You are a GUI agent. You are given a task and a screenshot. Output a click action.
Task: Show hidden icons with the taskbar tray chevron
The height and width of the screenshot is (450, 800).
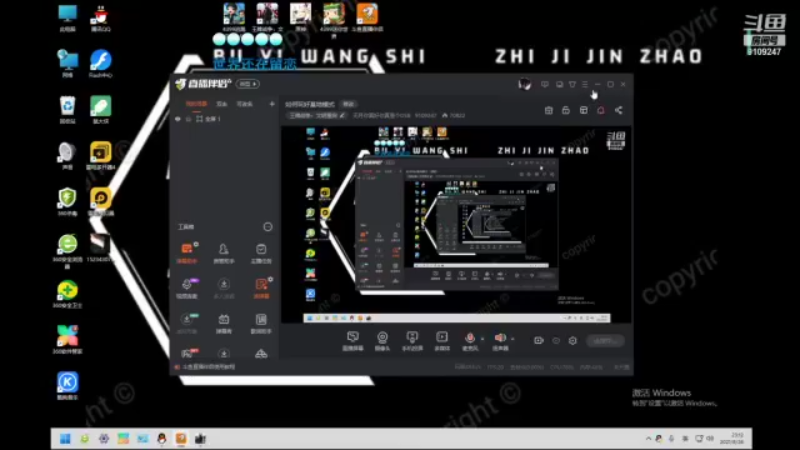click(x=648, y=439)
